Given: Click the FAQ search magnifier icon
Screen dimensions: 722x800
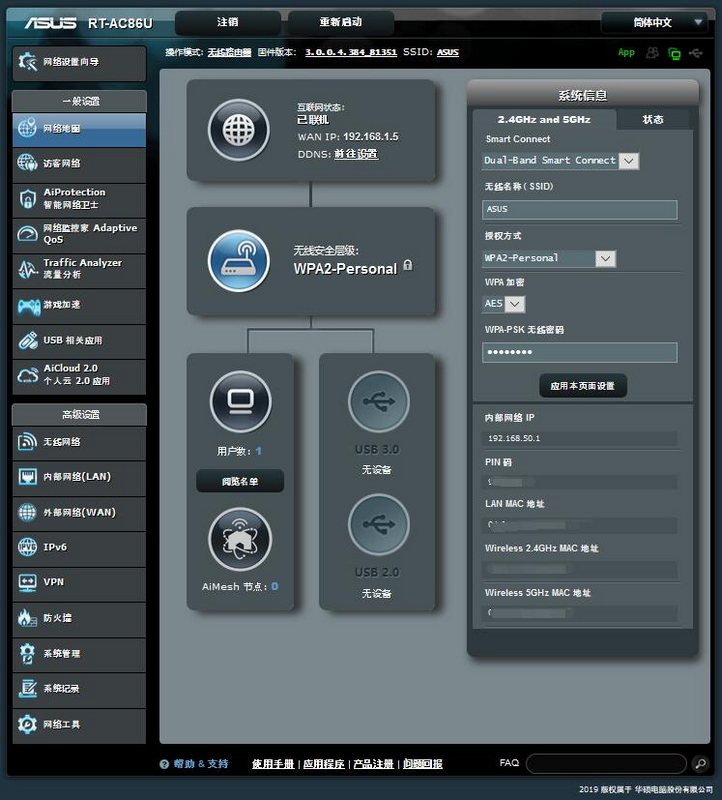Looking at the screenshot, I should click(x=701, y=763).
